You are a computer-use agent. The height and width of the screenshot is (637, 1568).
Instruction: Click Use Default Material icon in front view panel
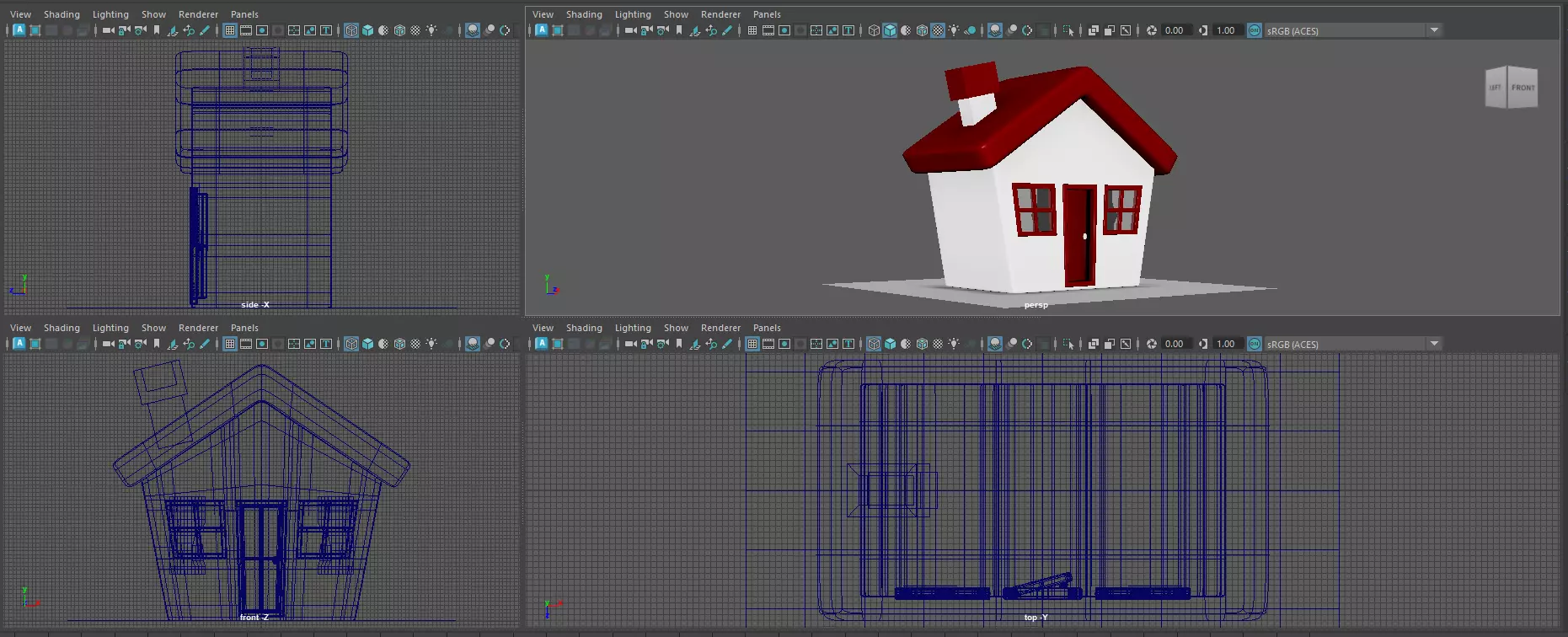(383, 344)
